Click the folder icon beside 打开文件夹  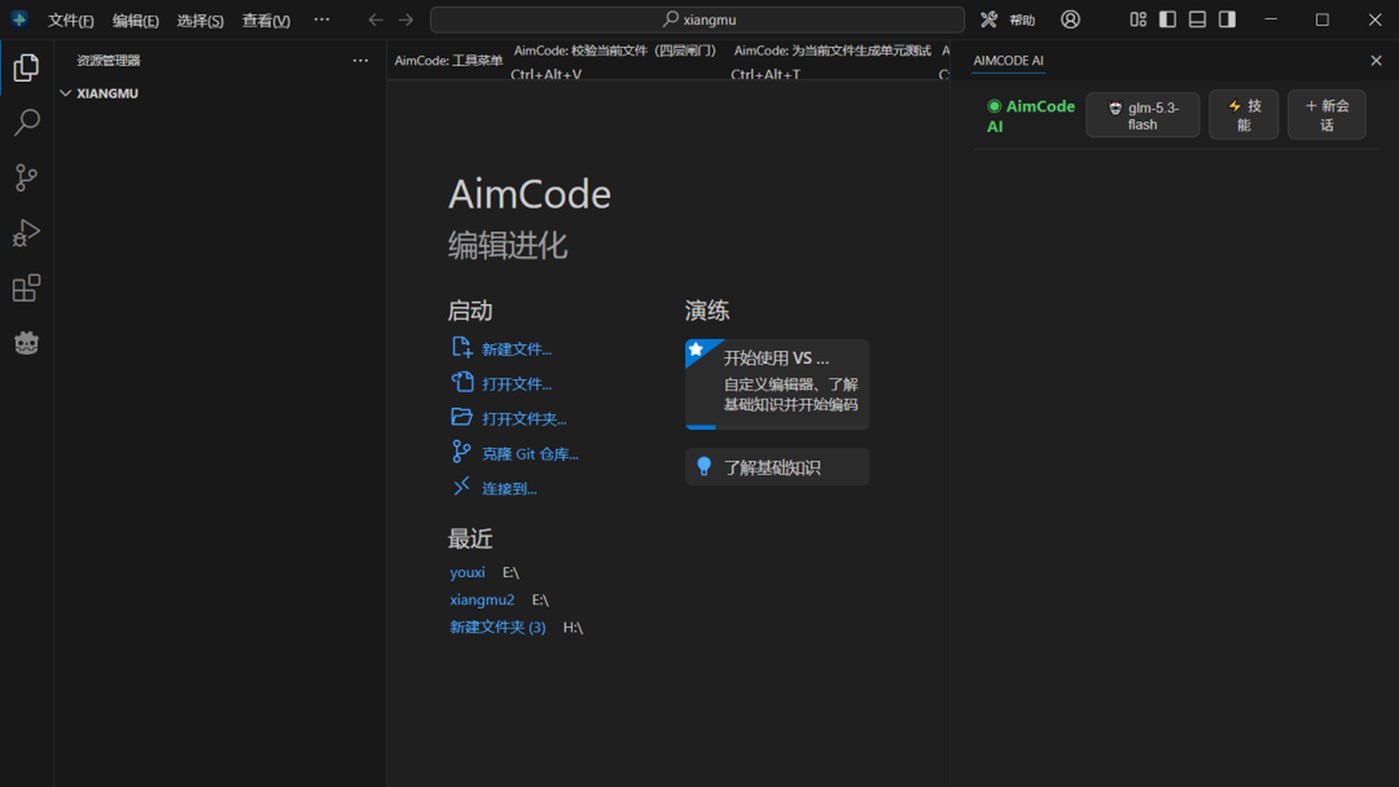(x=461, y=417)
